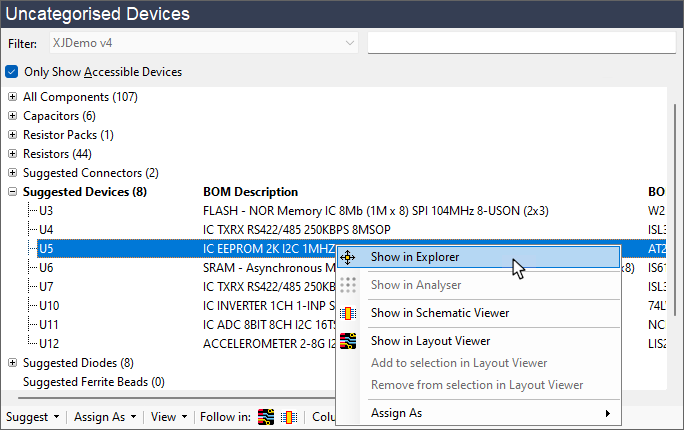684x430 pixels.
Task: Expand the Suggested Diodes group
Action: tap(12, 363)
